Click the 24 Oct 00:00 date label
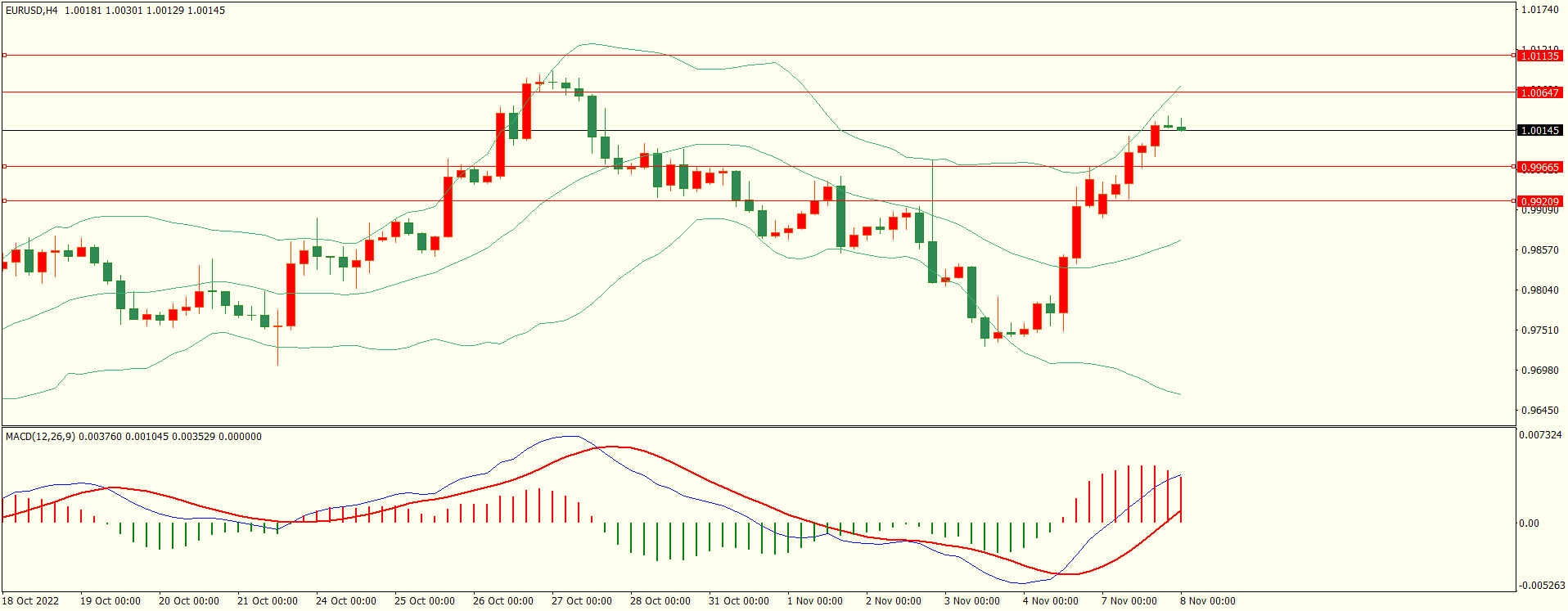The image size is (1568, 611). point(346,601)
